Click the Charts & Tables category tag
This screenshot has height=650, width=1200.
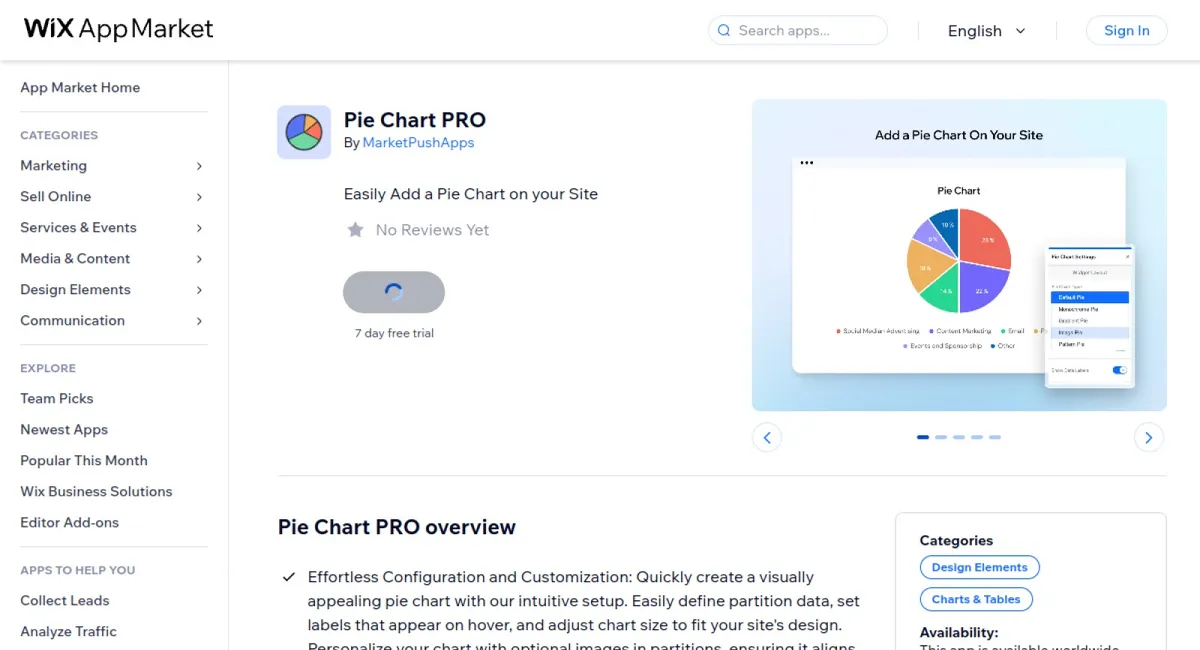tap(975, 599)
